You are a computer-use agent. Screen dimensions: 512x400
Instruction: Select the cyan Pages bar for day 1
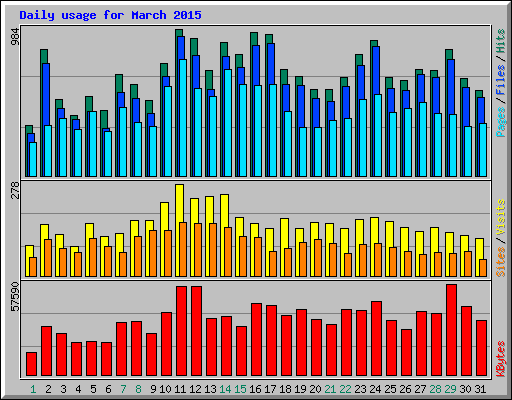pos(33,159)
